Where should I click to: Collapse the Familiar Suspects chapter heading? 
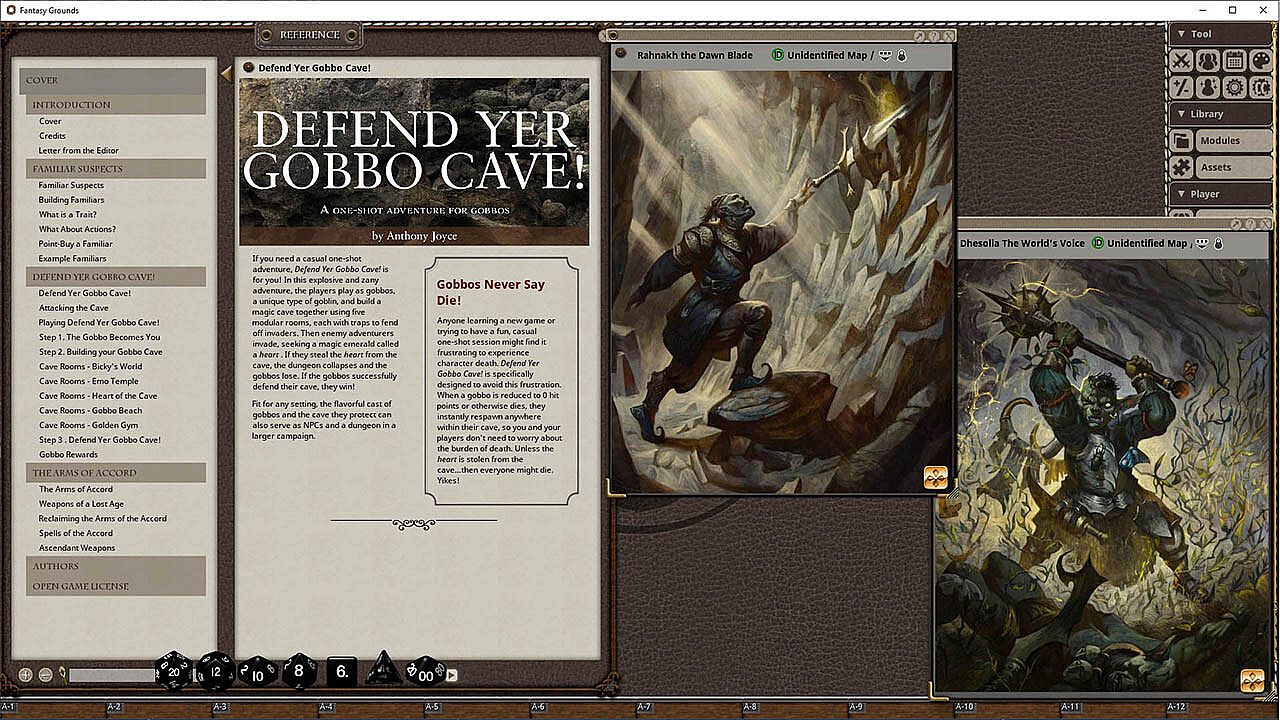click(x=116, y=169)
